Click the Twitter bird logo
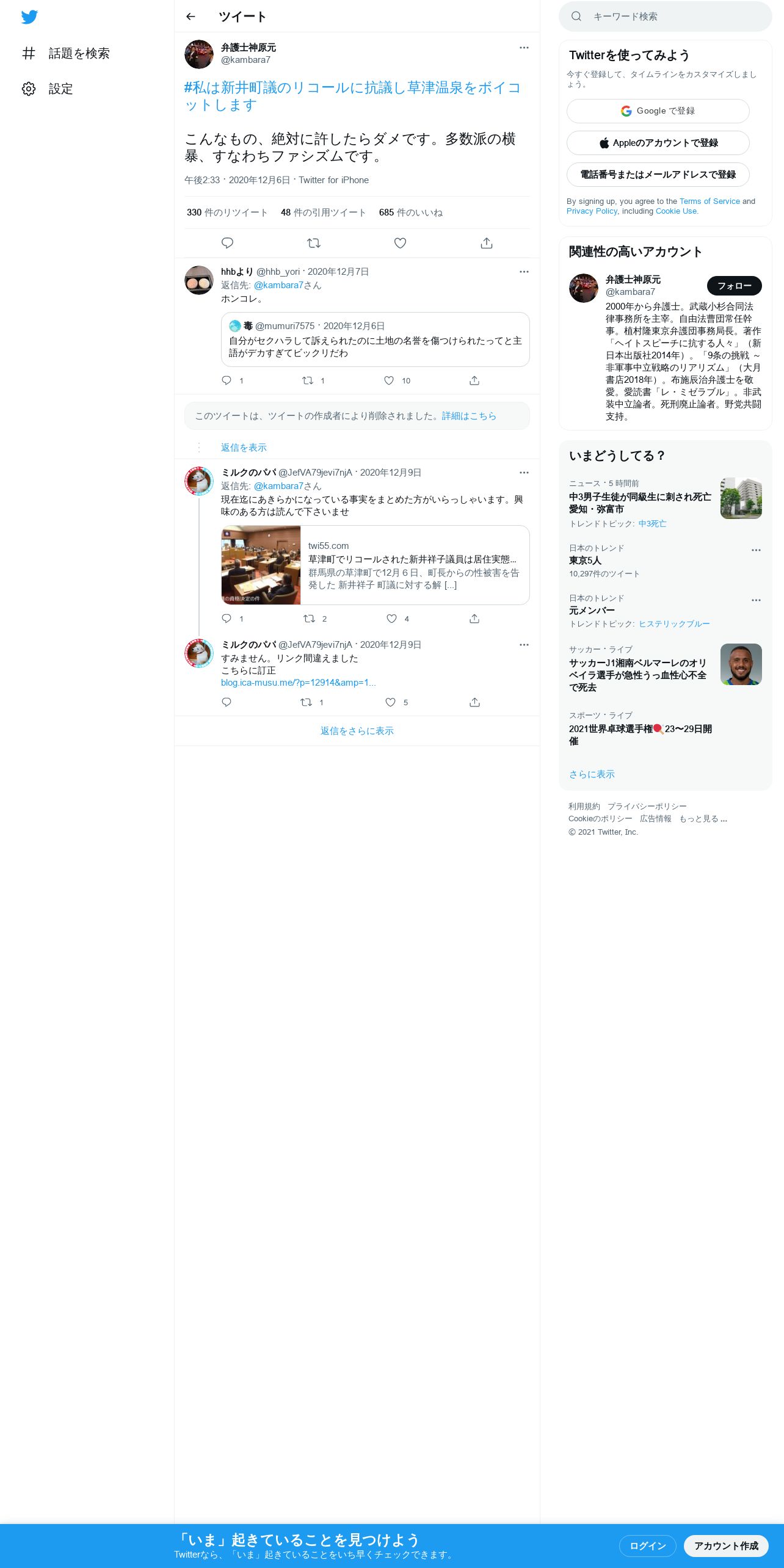Viewport: 784px width, 1568px height. point(29,17)
